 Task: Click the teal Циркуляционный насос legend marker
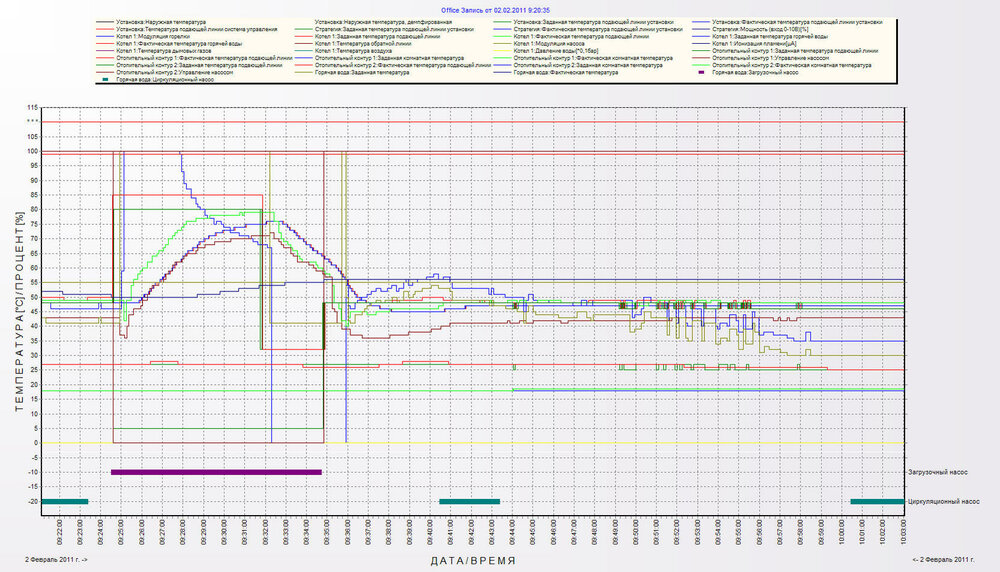[x=102, y=81]
